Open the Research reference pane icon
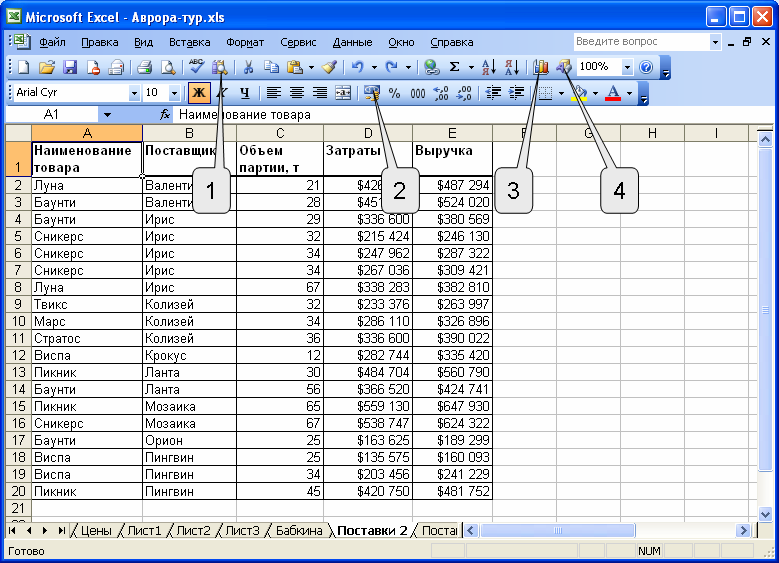This screenshot has width=779, height=563. 220,67
